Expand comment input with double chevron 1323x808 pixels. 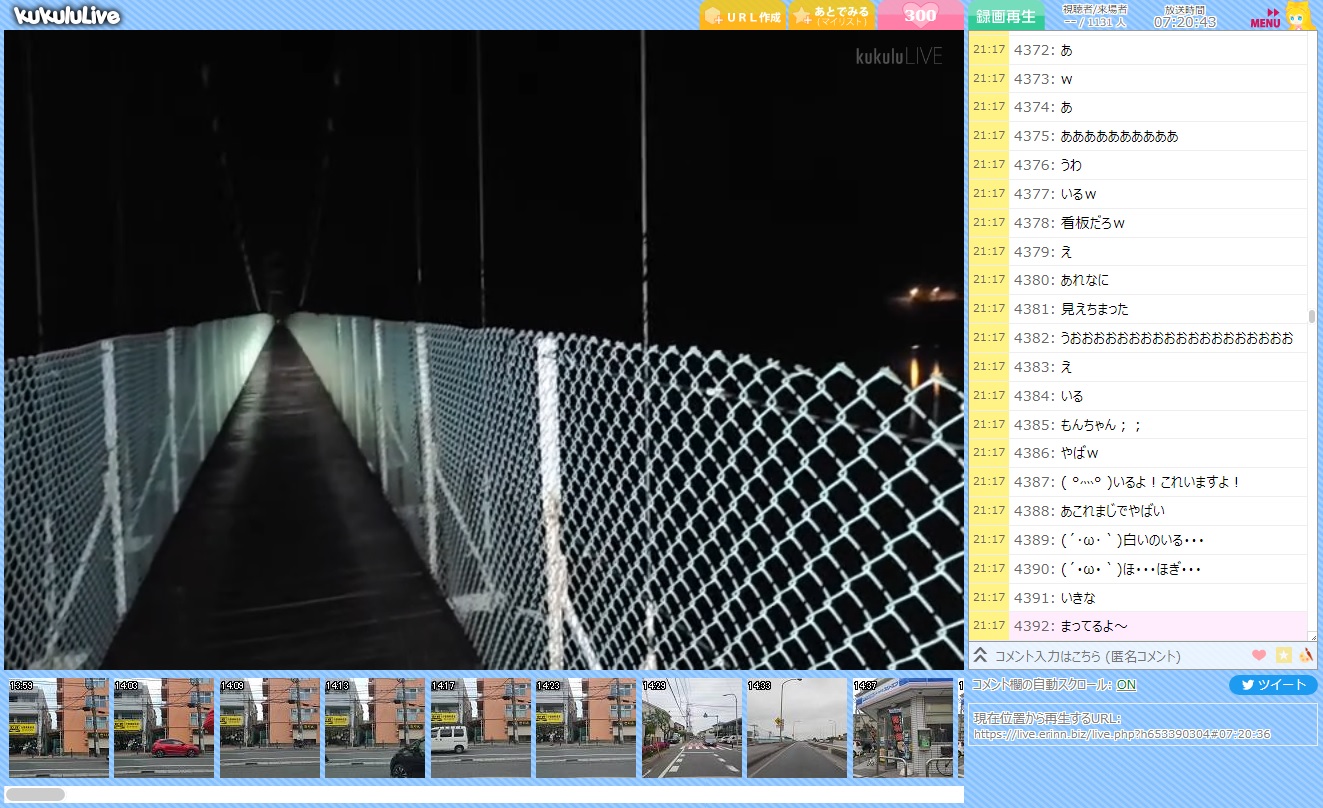point(981,655)
